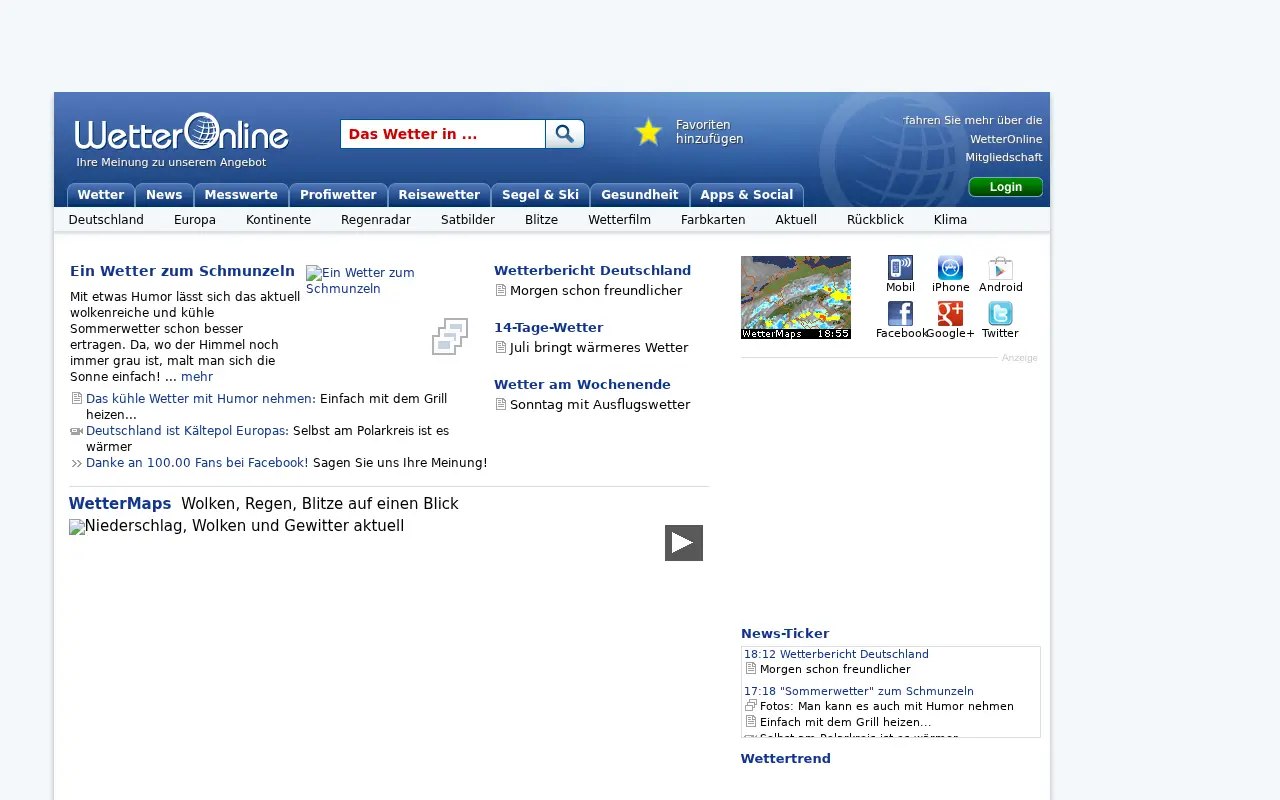Open the Segel & Ski tab
1280x800 pixels.
click(x=540, y=195)
